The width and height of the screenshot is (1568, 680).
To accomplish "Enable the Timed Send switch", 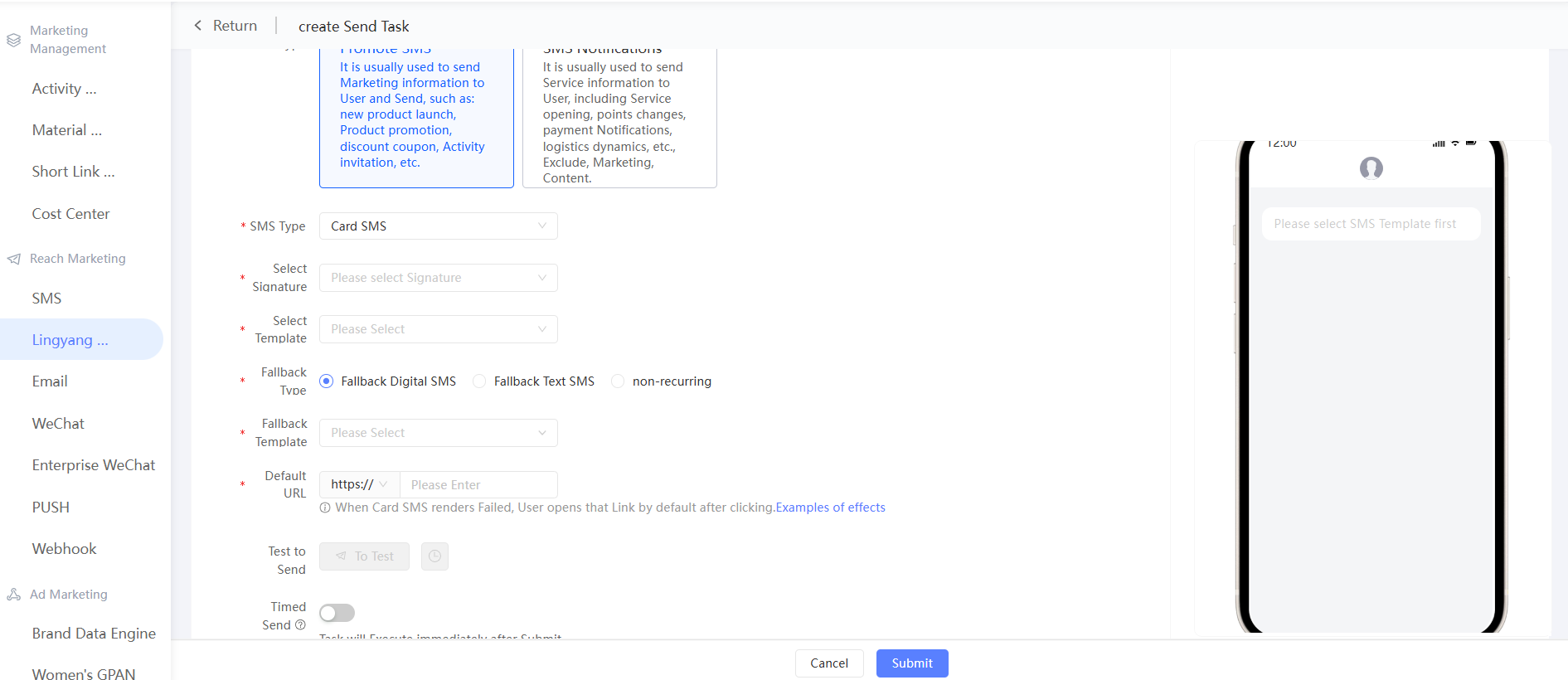I will coord(337,613).
